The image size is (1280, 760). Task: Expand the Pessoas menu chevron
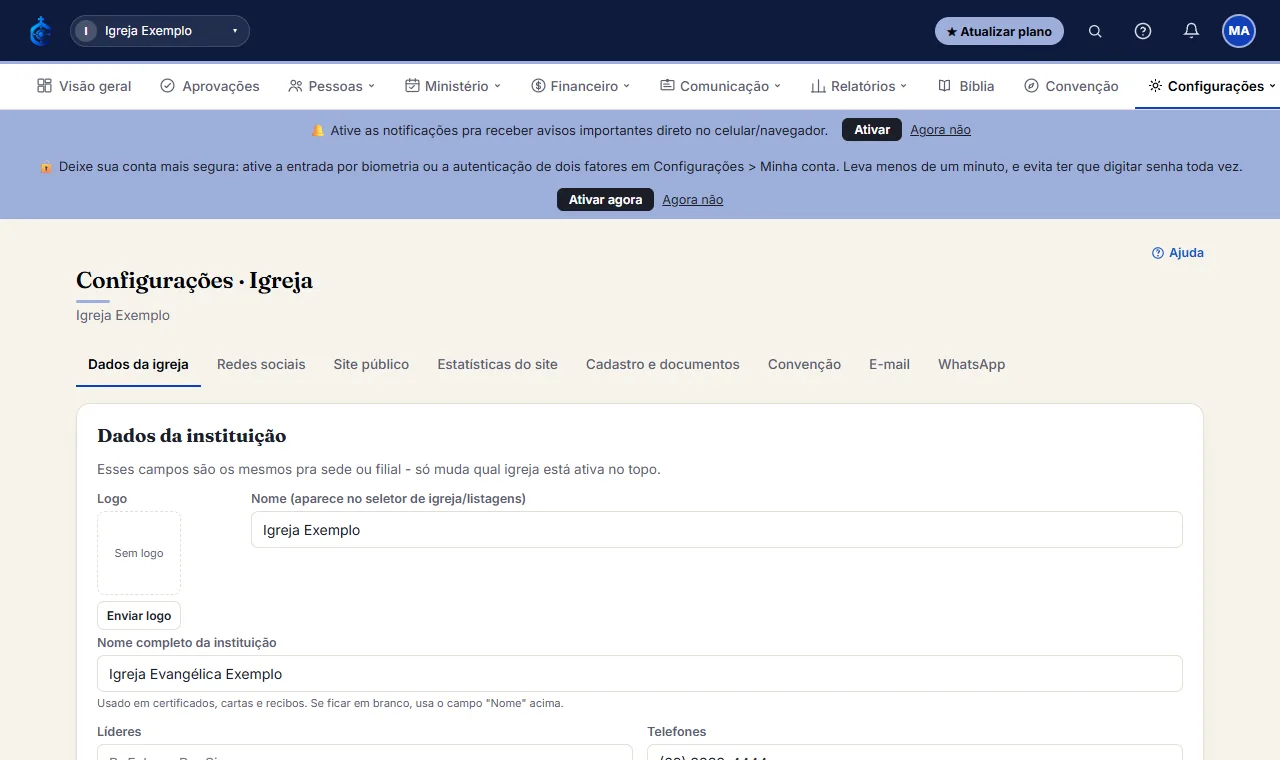click(x=371, y=86)
